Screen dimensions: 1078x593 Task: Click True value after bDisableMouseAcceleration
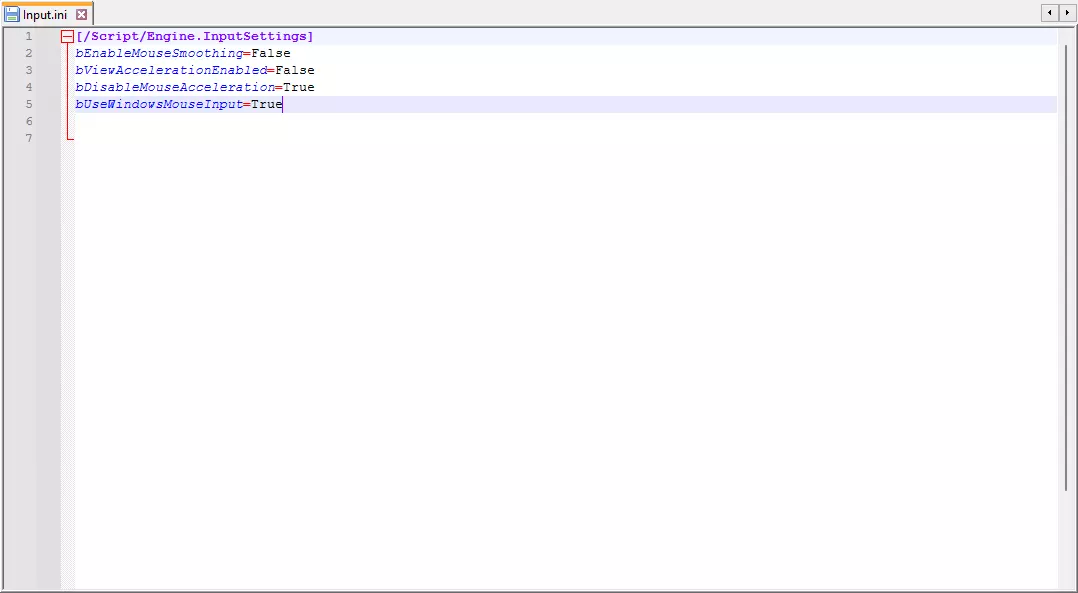(x=299, y=87)
